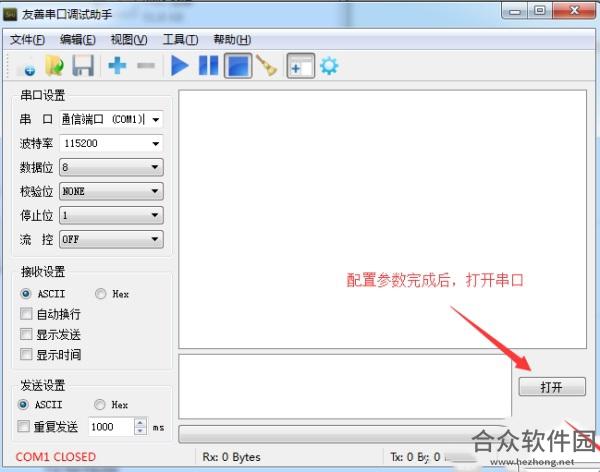Image resolution: width=600 pixels, height=472 pixels.
Task: Open the 校验位 NONE dropdown
Action: pos(111,191)
